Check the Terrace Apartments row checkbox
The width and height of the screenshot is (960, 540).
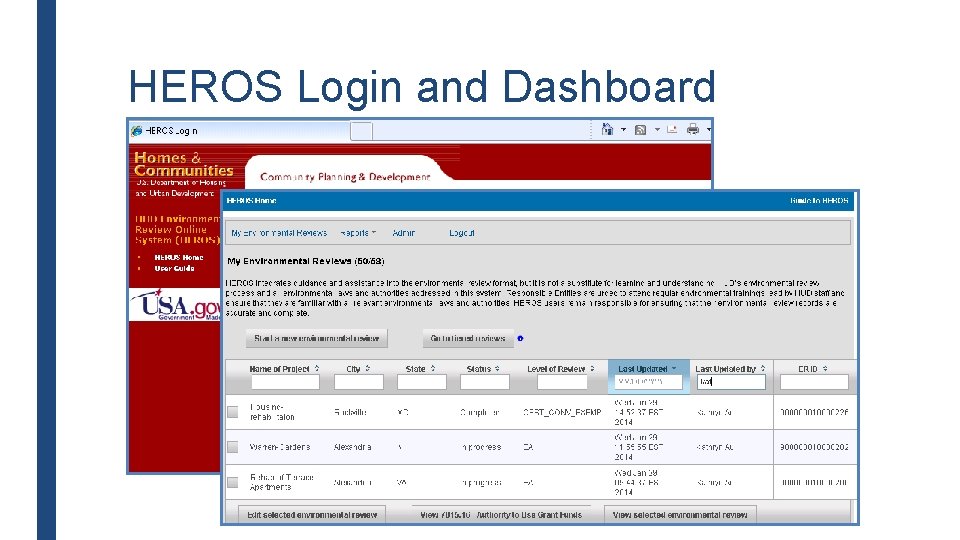click(x=233, y=482)
